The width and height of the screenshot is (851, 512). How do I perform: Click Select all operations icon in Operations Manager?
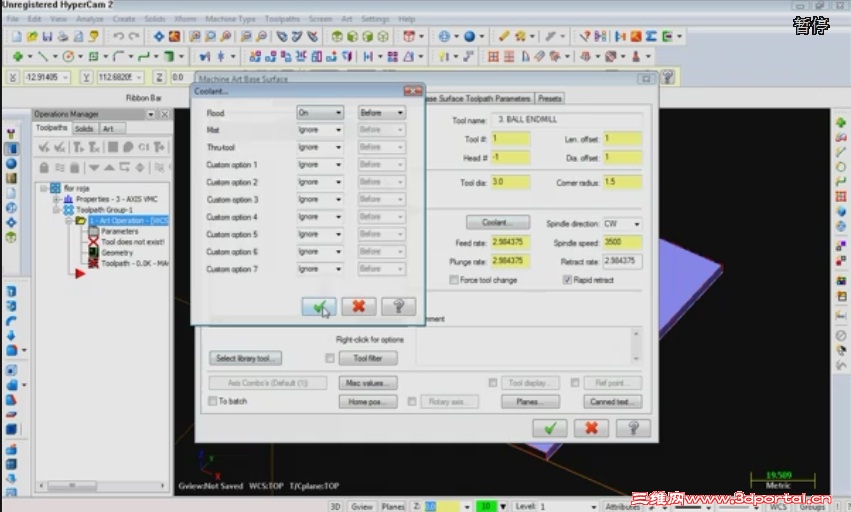click(44, 147)
